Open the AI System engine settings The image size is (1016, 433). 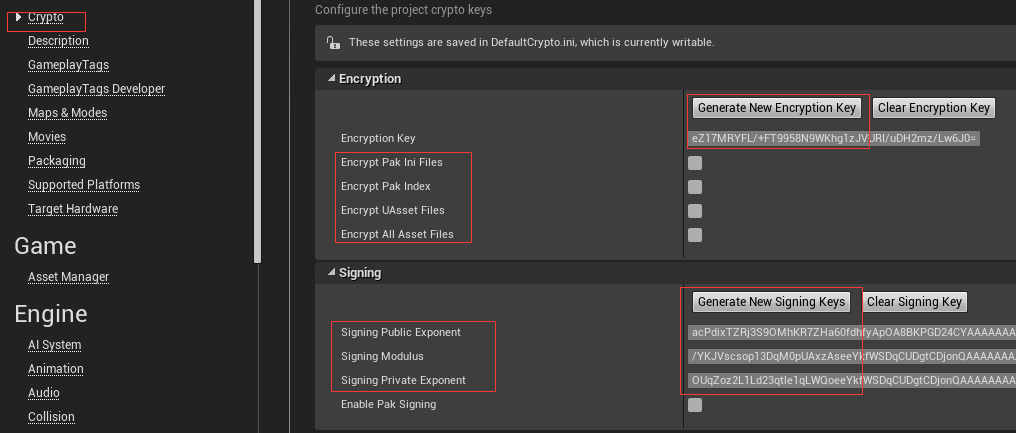point(54,345)
